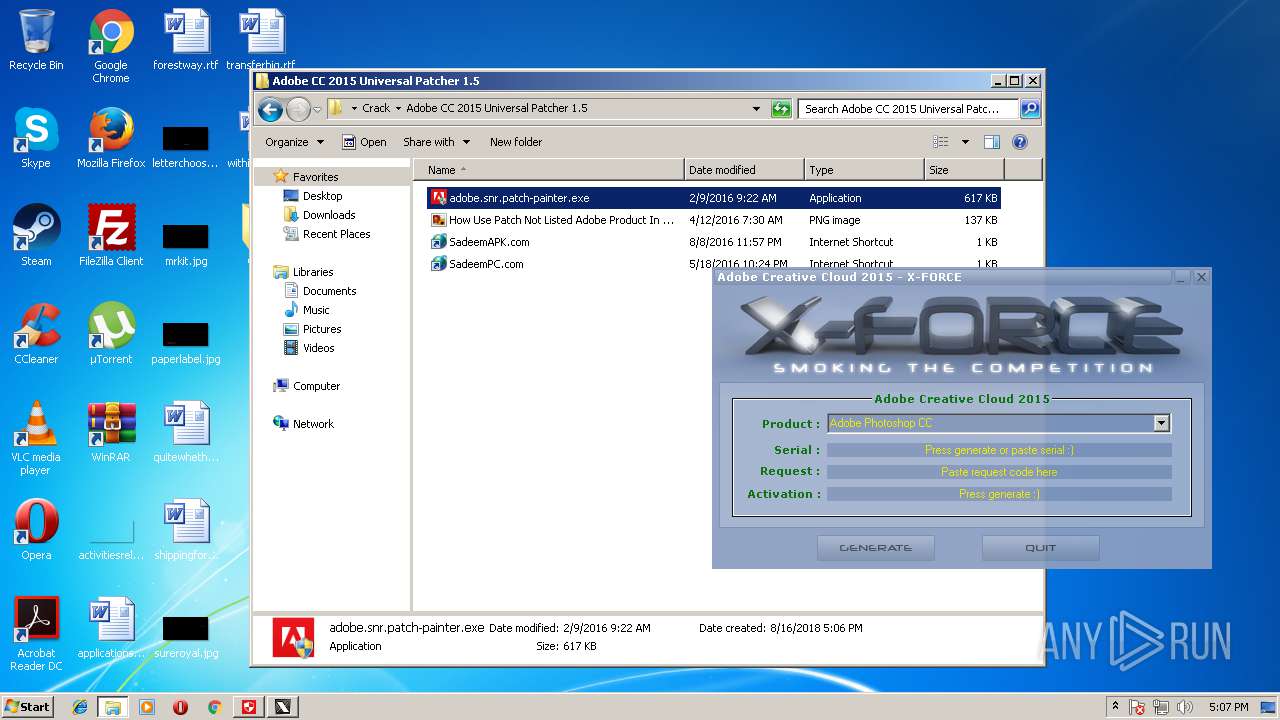
Task: Open Internet Explorer from the taskbar
Action: pos(80,707)
